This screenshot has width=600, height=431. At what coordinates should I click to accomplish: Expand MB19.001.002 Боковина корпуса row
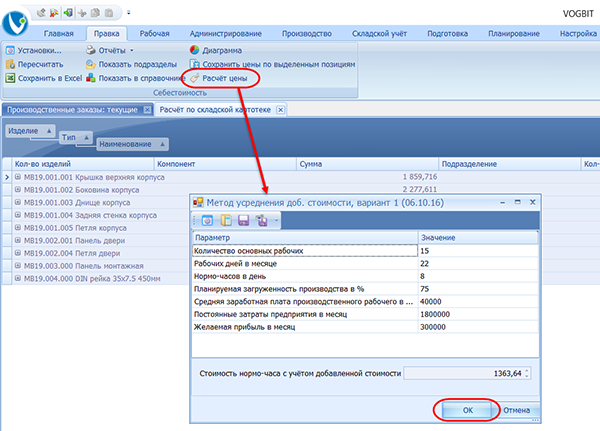point(18,189)
